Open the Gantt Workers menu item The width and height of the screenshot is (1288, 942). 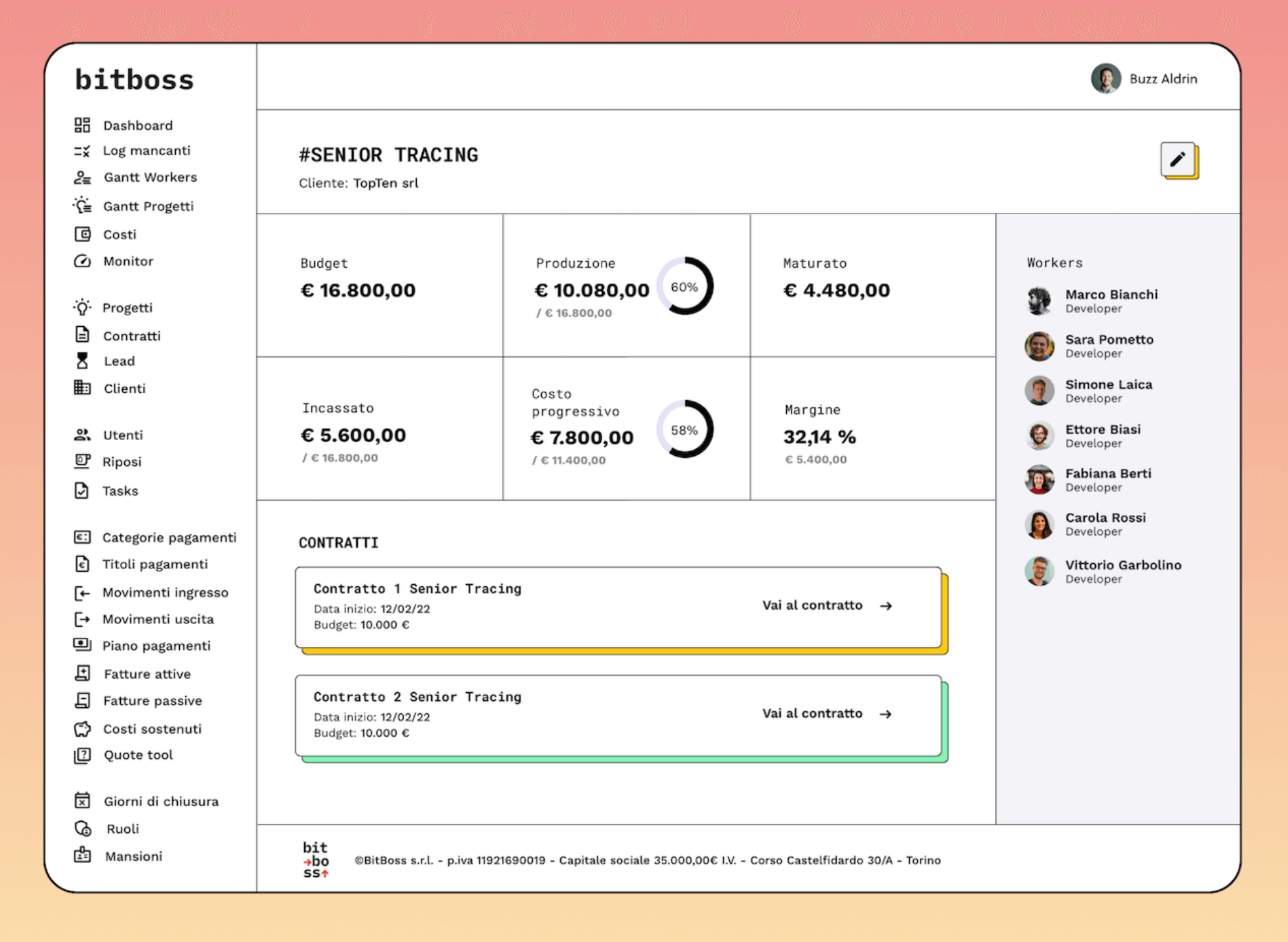[x=150, y=177]
